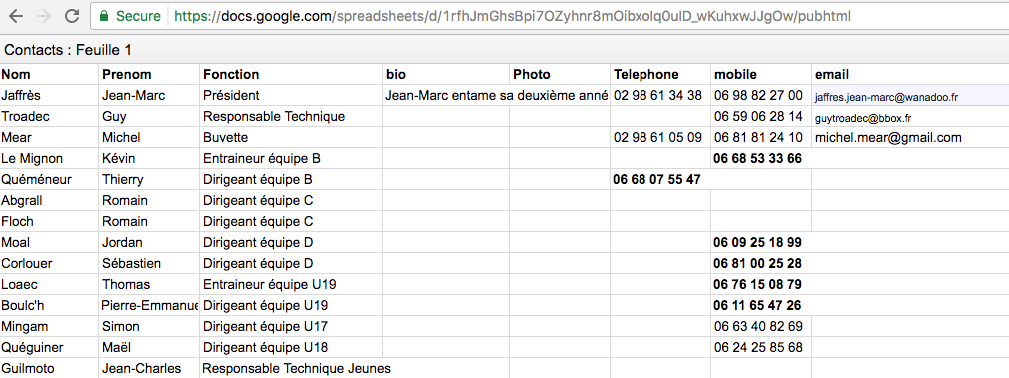Click the Pierre-Emmanuel first name cell
The width and height of the screenshot is (1009, 378).
[x=150, y=305]
